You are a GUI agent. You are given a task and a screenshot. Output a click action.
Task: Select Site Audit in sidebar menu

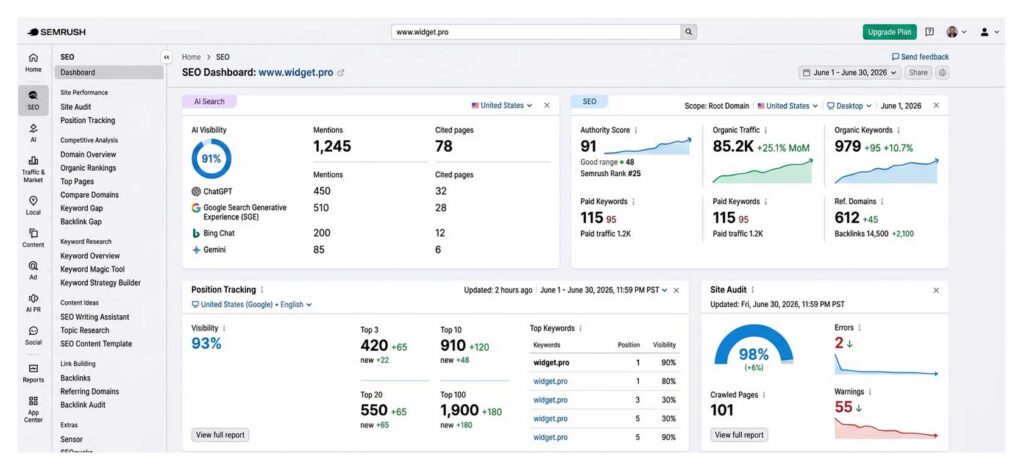76,106
